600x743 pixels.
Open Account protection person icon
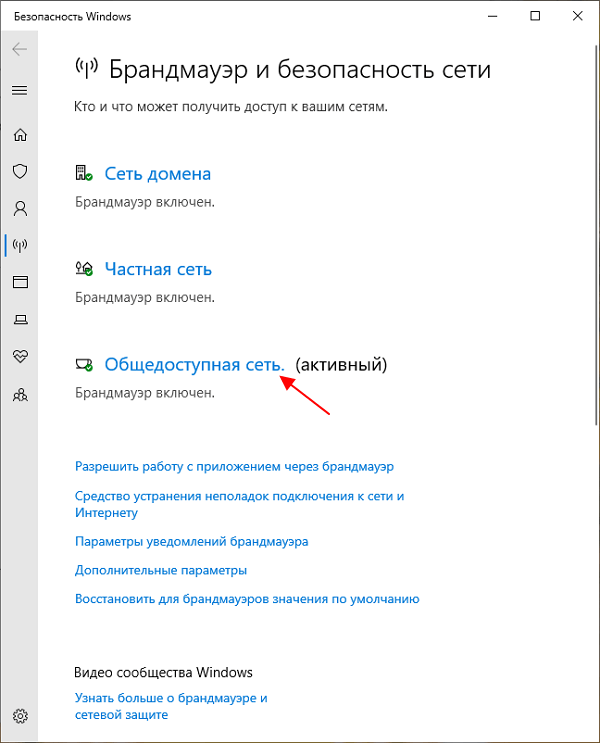point(20,208)
